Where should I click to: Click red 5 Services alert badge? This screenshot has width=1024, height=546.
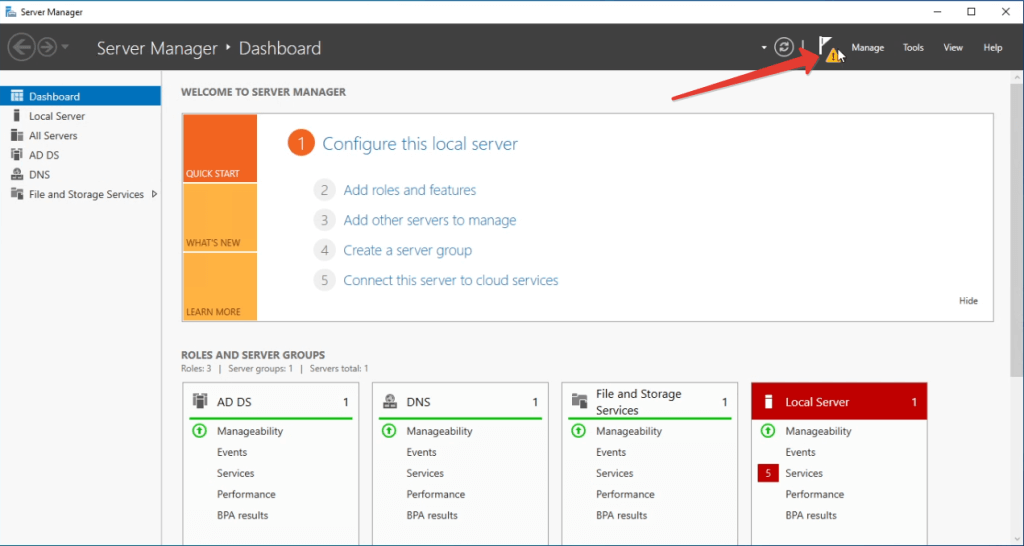pyautogui.click(x=768, y=473)
